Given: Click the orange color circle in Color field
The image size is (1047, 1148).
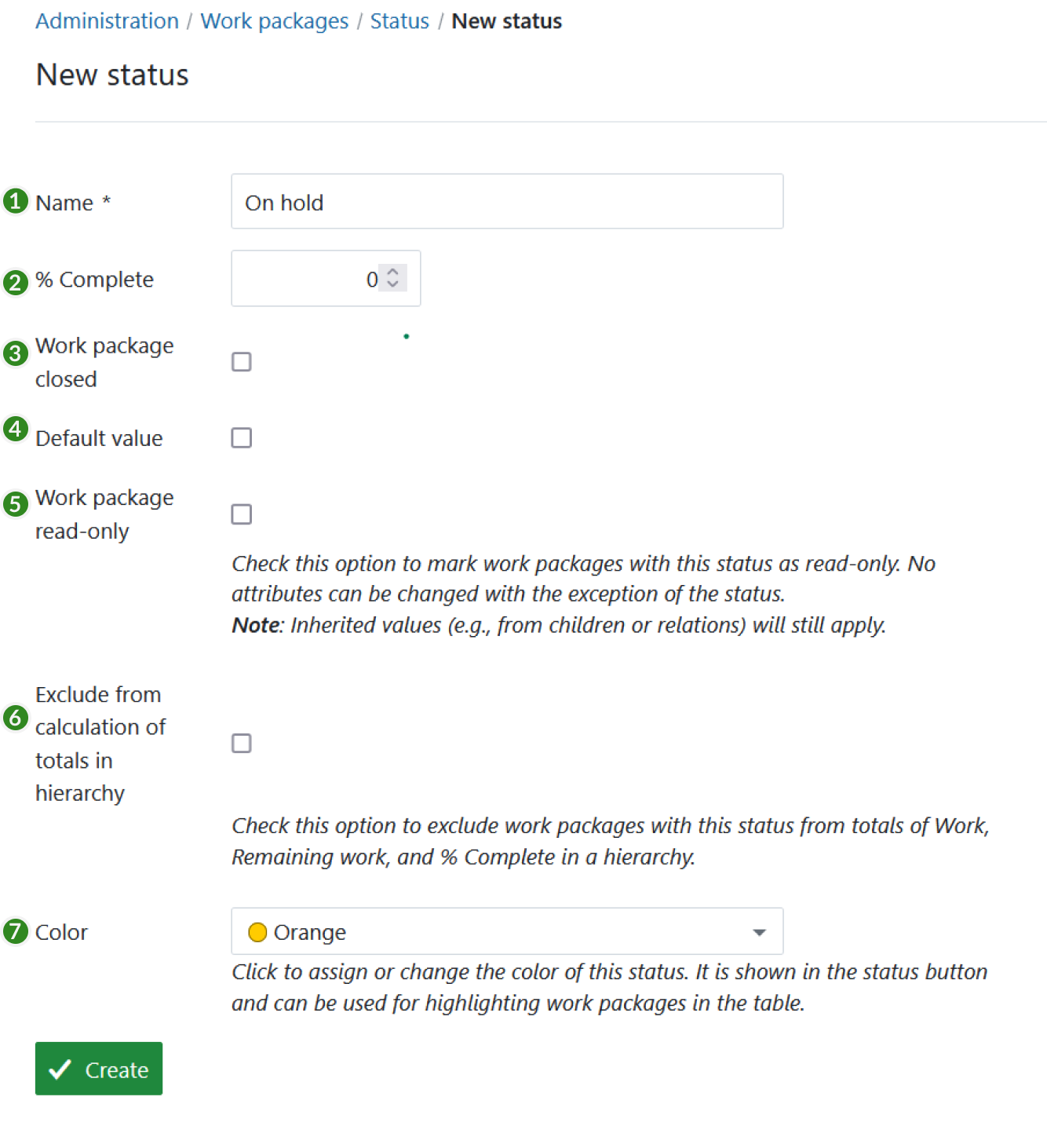Looking at the screenshot, I should [x=257, y=932].
